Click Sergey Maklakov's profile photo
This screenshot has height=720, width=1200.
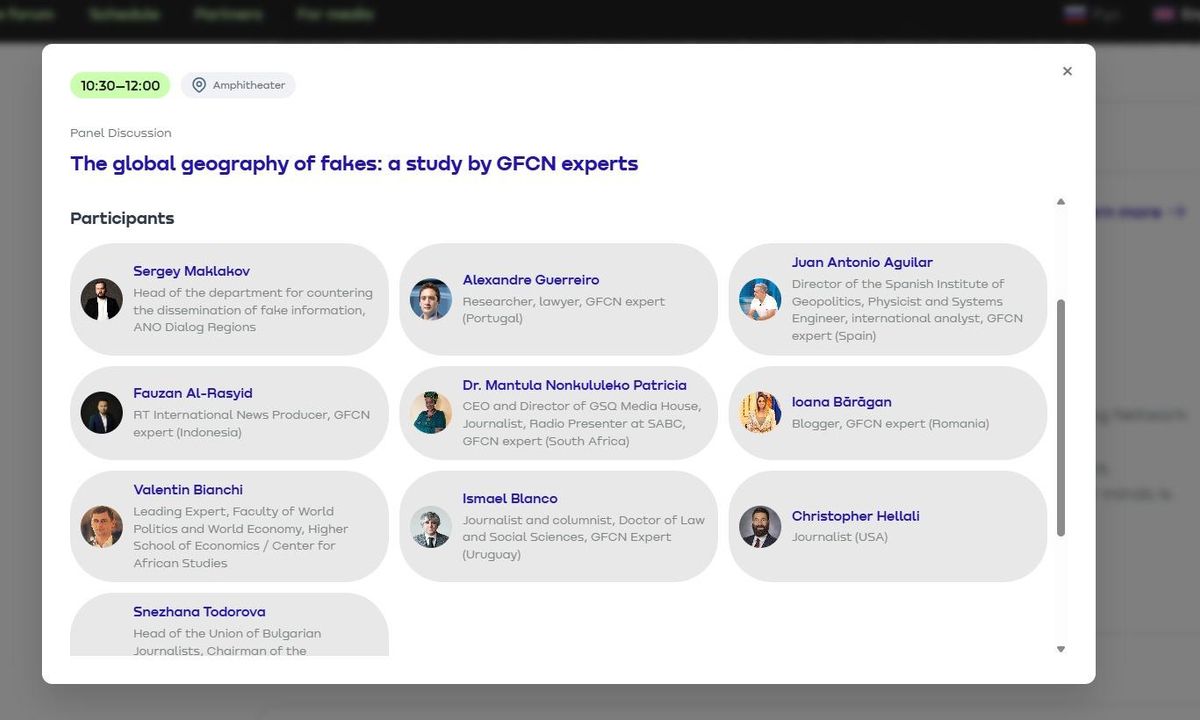pyautogui.click(x=102, y=299)
